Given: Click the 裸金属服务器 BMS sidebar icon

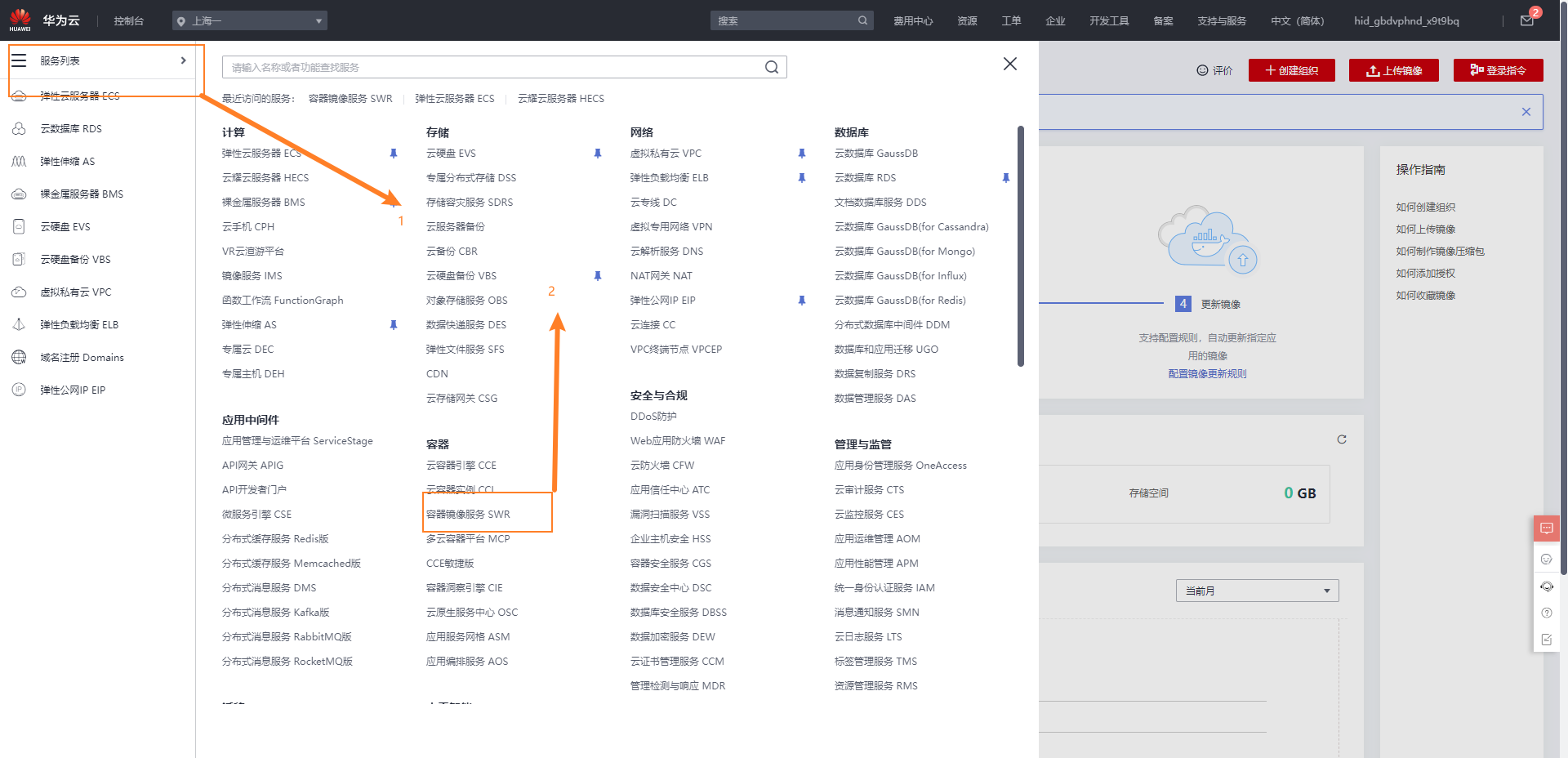Looking at the screenshot, I should (x=19, y=194).
